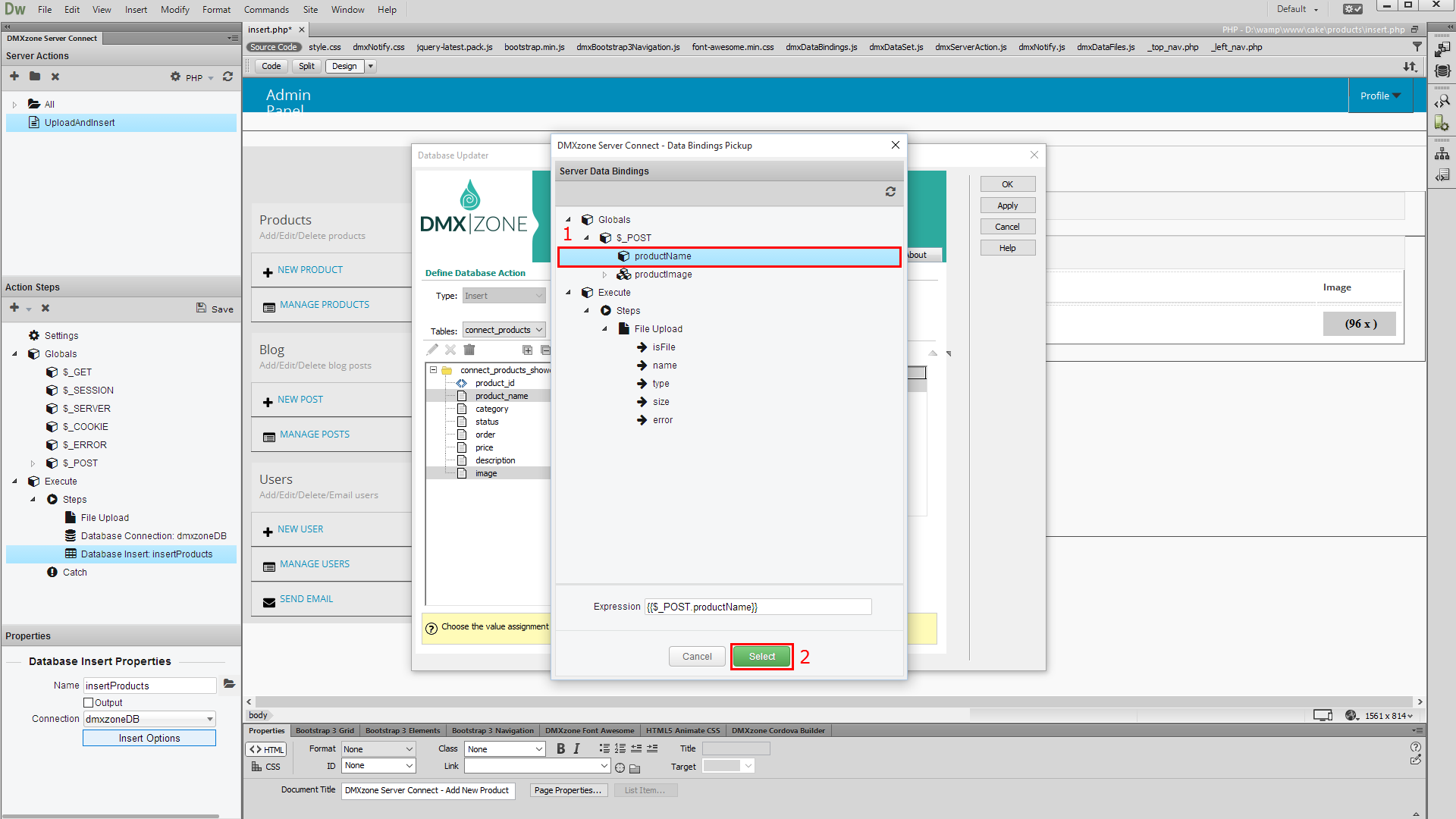Open Page Properties button

(x=568, y=790)
